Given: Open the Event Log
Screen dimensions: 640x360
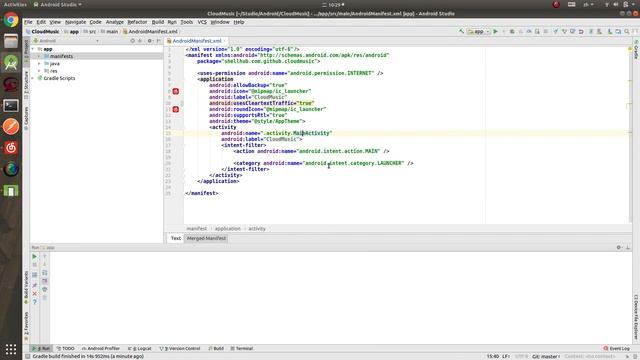Looking at the screenshot, I should (616, 349).
